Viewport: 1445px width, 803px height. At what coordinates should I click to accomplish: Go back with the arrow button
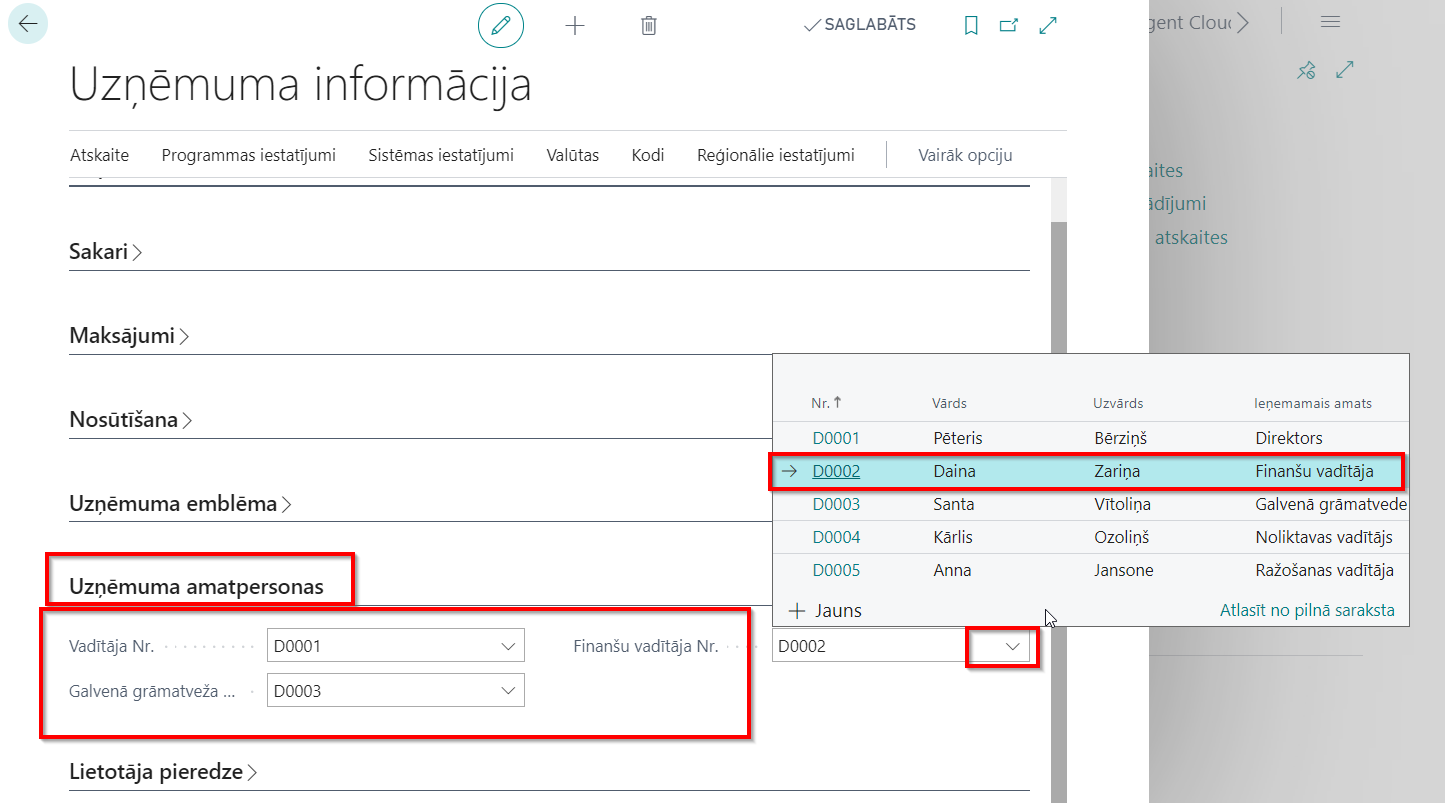coord(28,24)
